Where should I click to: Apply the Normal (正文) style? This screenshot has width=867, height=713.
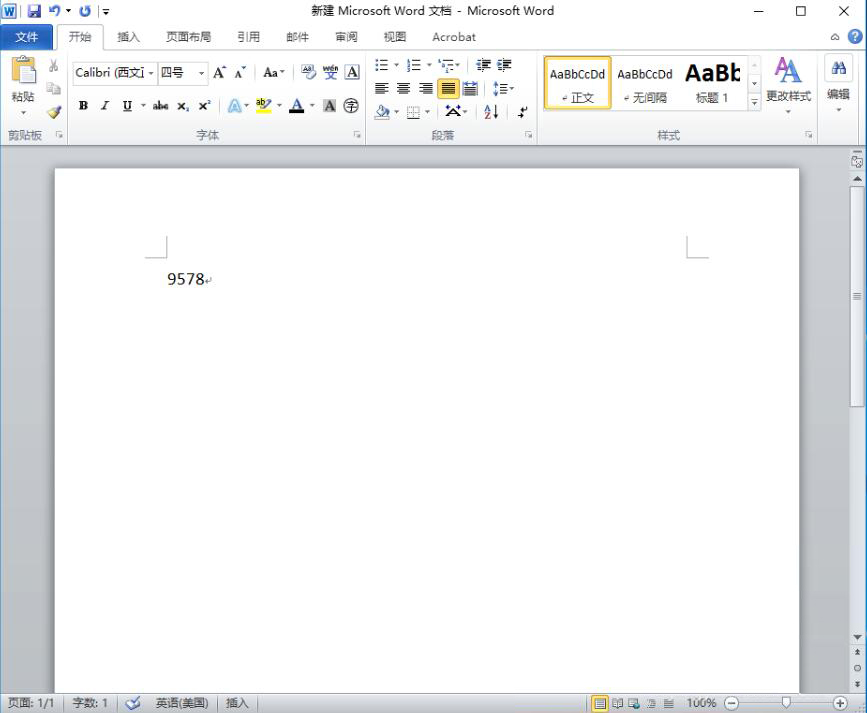tap(577, 83)
